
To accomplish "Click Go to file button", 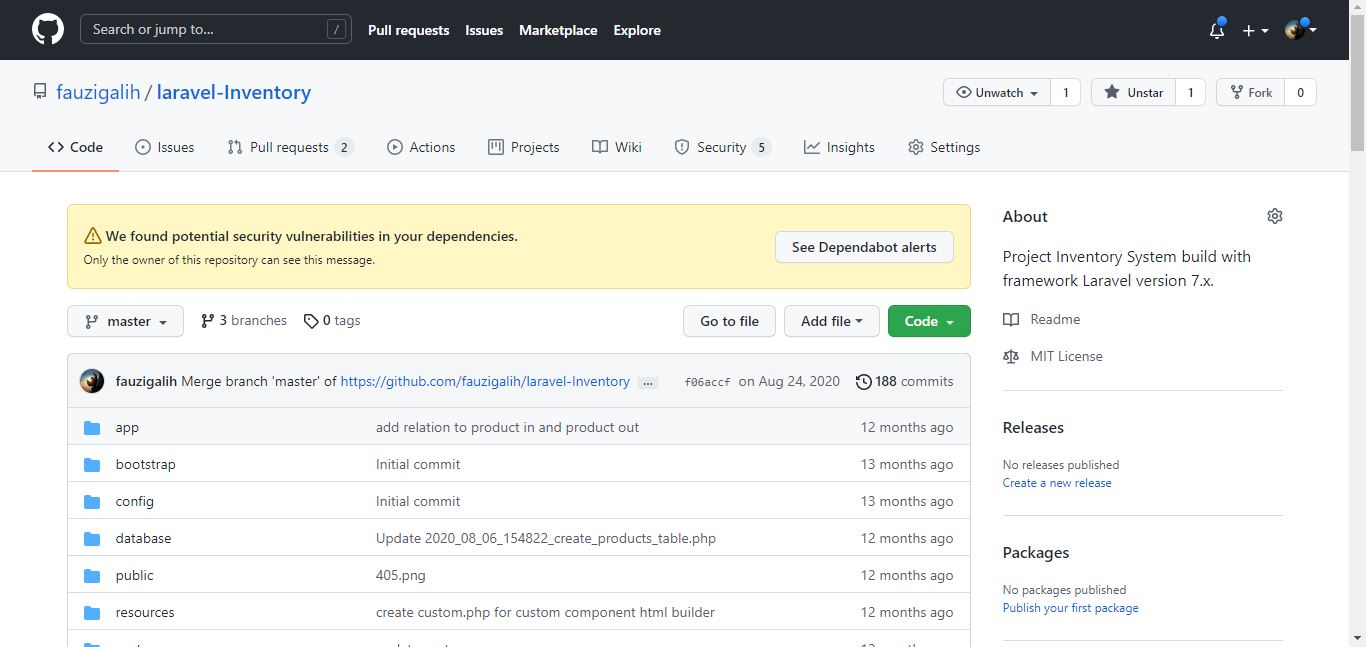I will pyautogui.click(x=729, y=321).
